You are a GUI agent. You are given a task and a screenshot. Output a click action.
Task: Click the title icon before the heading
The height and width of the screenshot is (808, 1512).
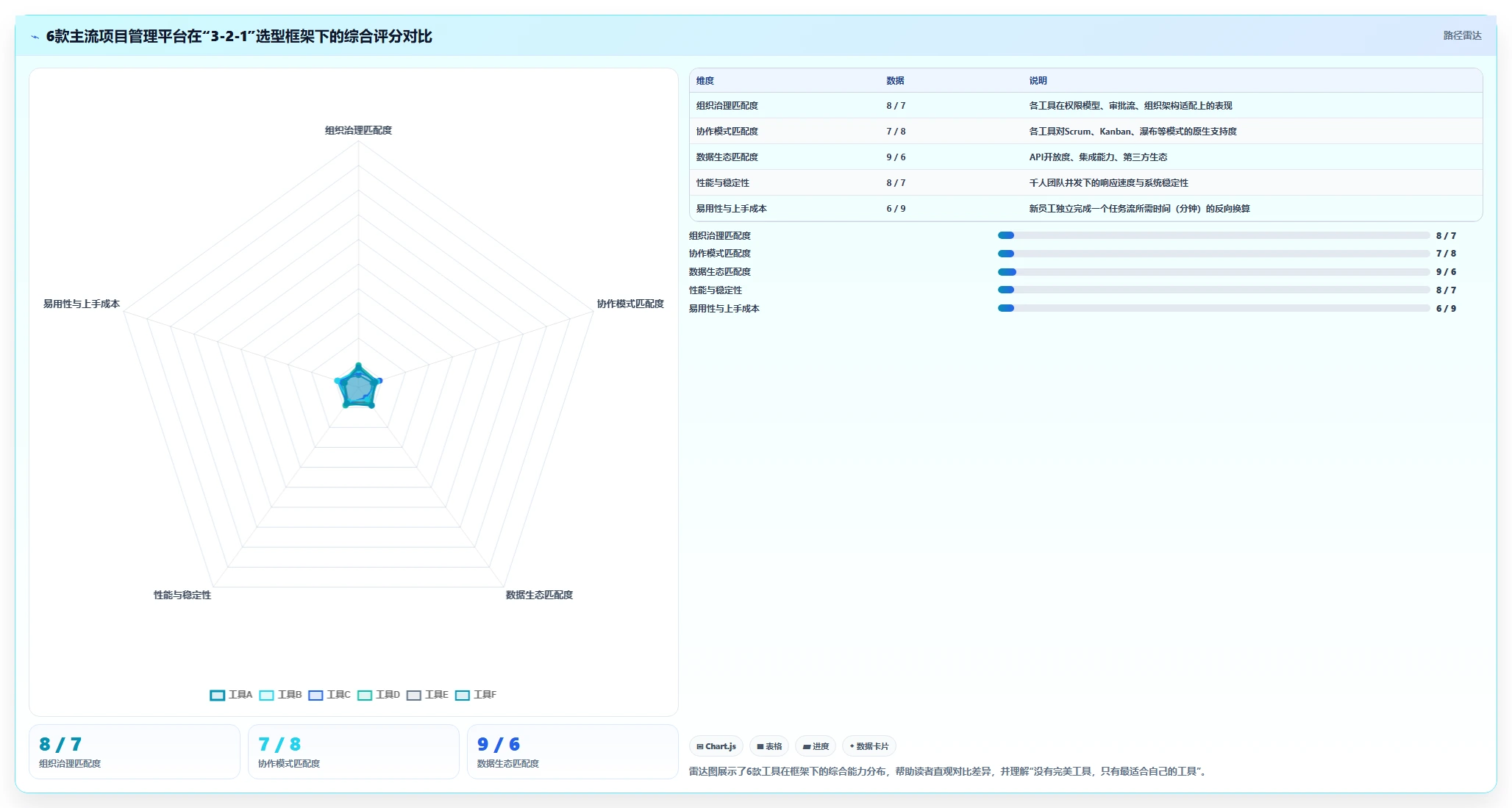click(35, 37)
